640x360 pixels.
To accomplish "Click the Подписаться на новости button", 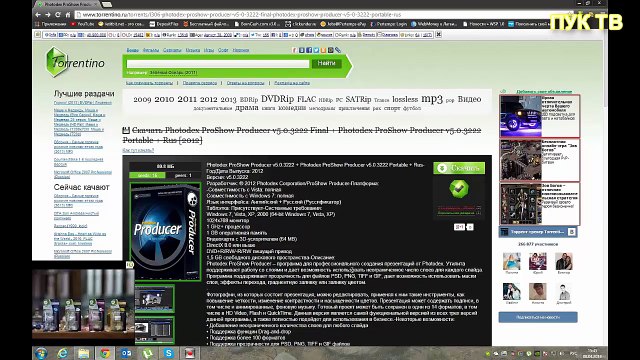I will click(538, 317).
